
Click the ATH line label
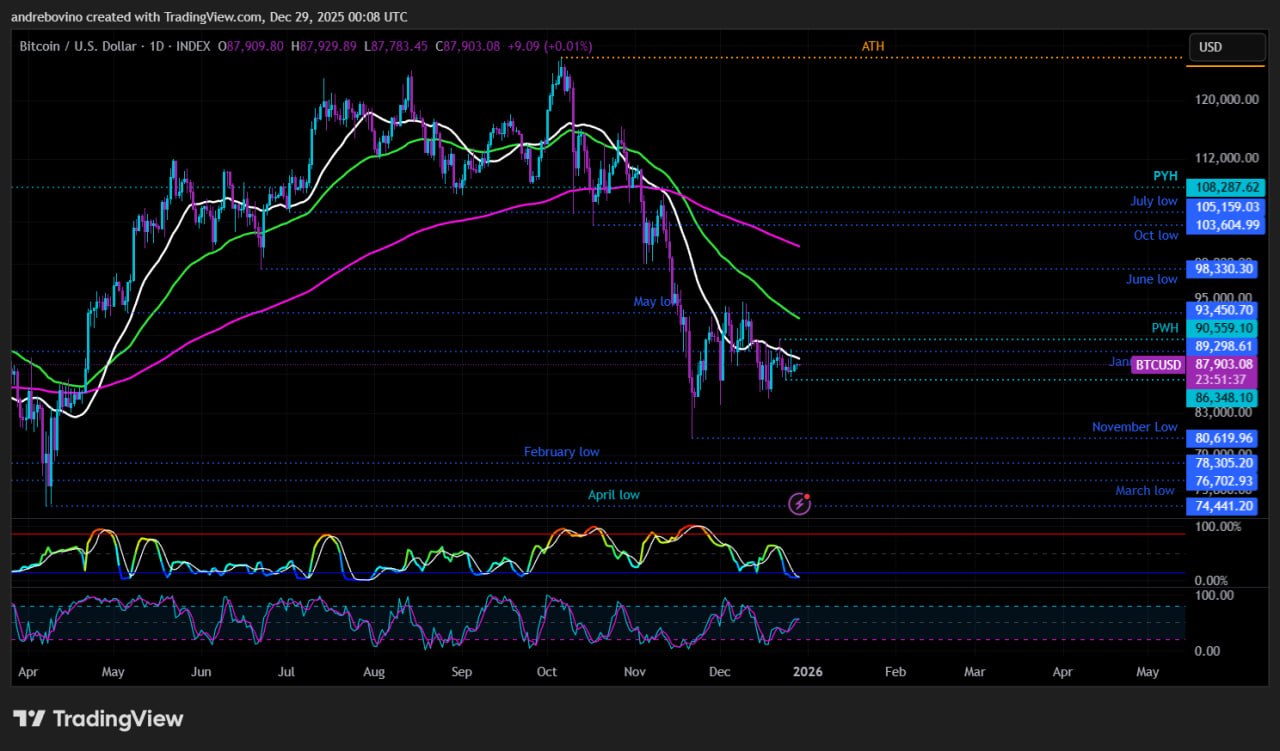pyautogui.click(x=872, y=46)
